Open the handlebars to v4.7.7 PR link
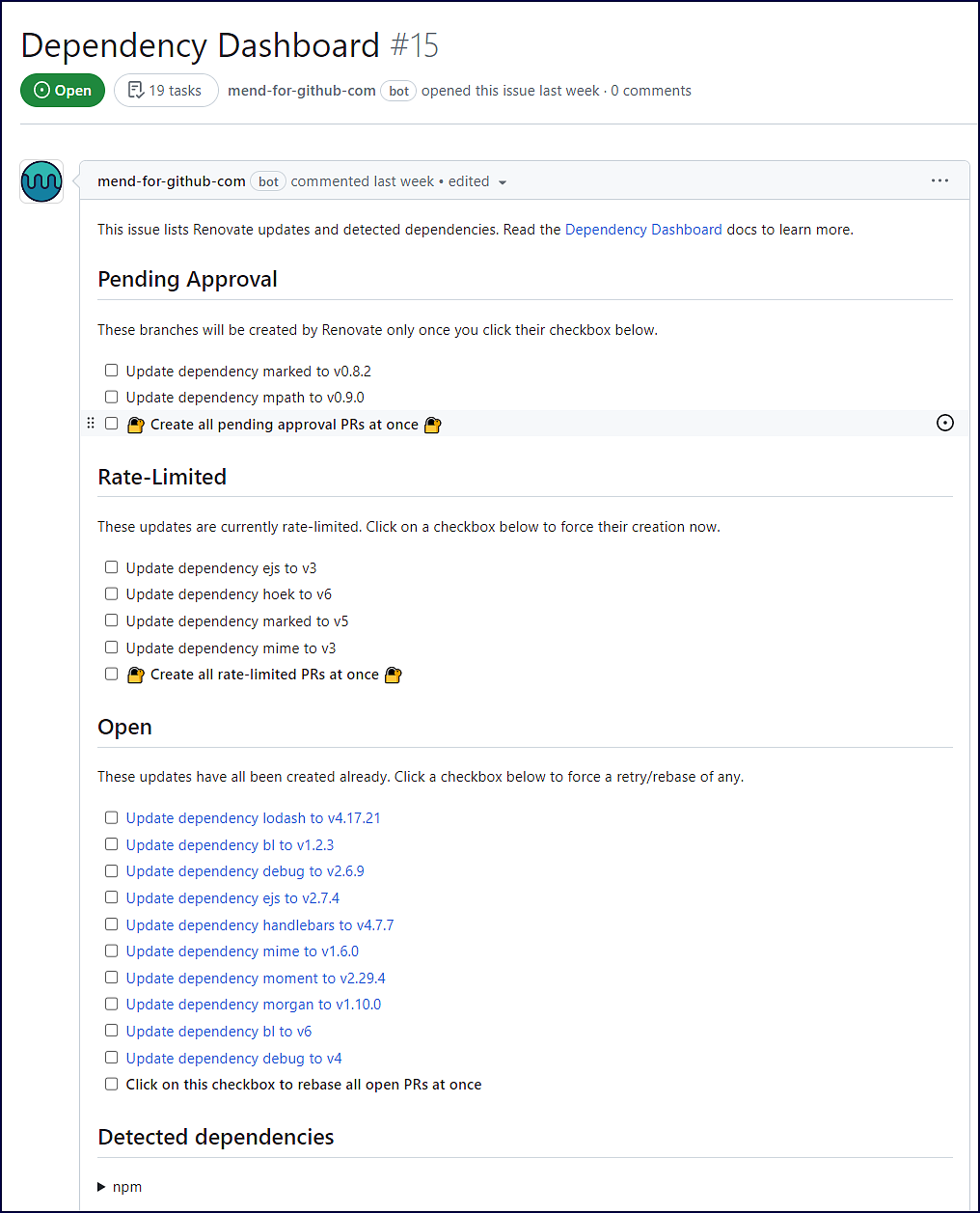The image size is (980, 1213). pos(259,925)
